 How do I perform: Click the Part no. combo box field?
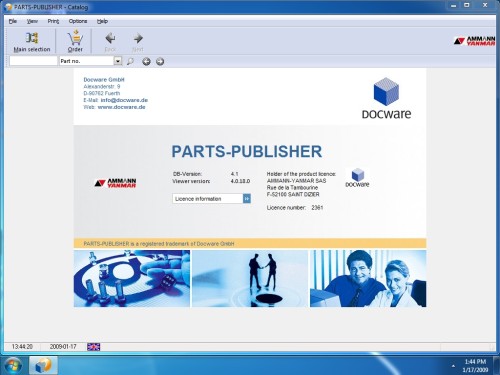(x=90, y=61)
